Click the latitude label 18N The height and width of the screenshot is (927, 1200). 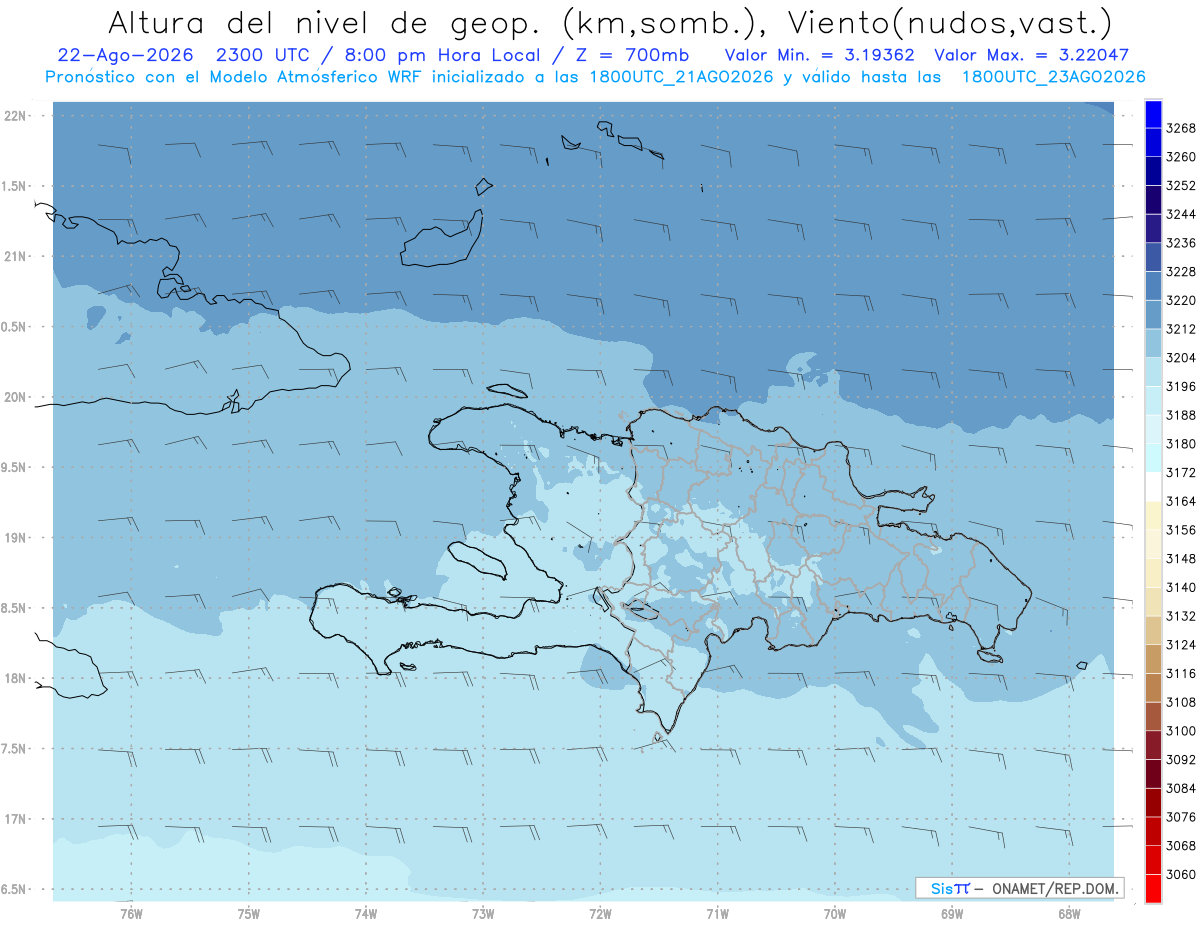pos(14,678)
